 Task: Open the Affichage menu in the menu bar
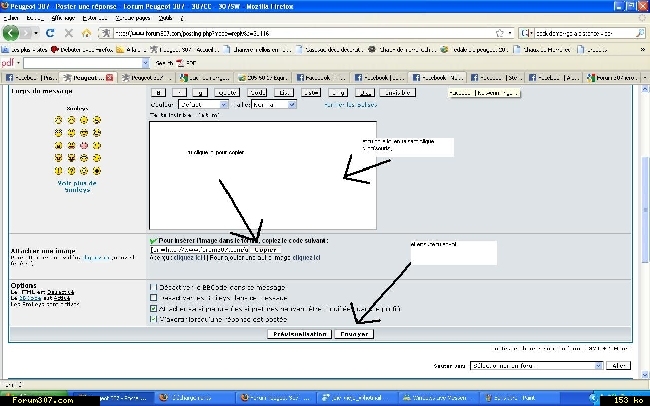click(65, 18)
